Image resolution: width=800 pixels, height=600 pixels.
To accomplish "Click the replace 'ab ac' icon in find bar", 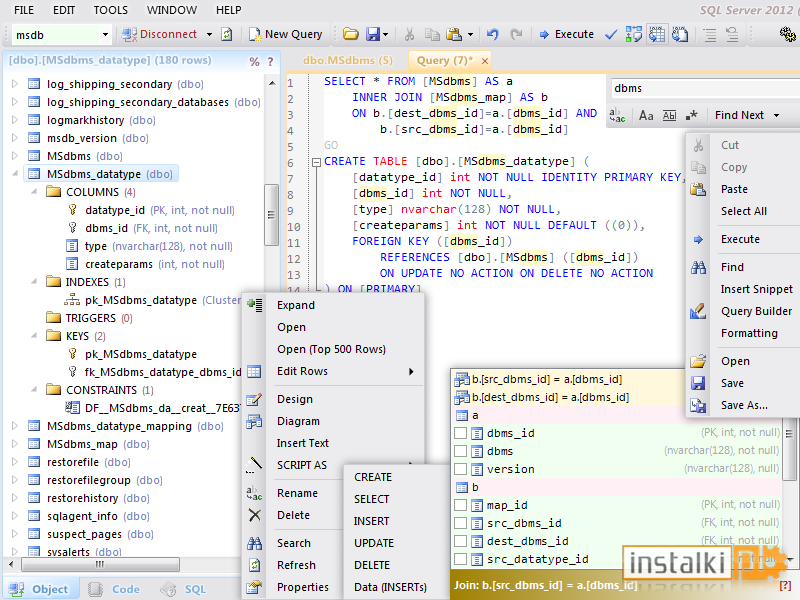I will click(617, 116).
